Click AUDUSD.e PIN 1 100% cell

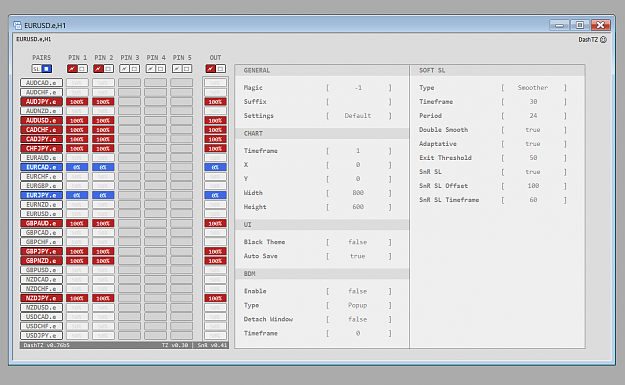tap(77, 120)
